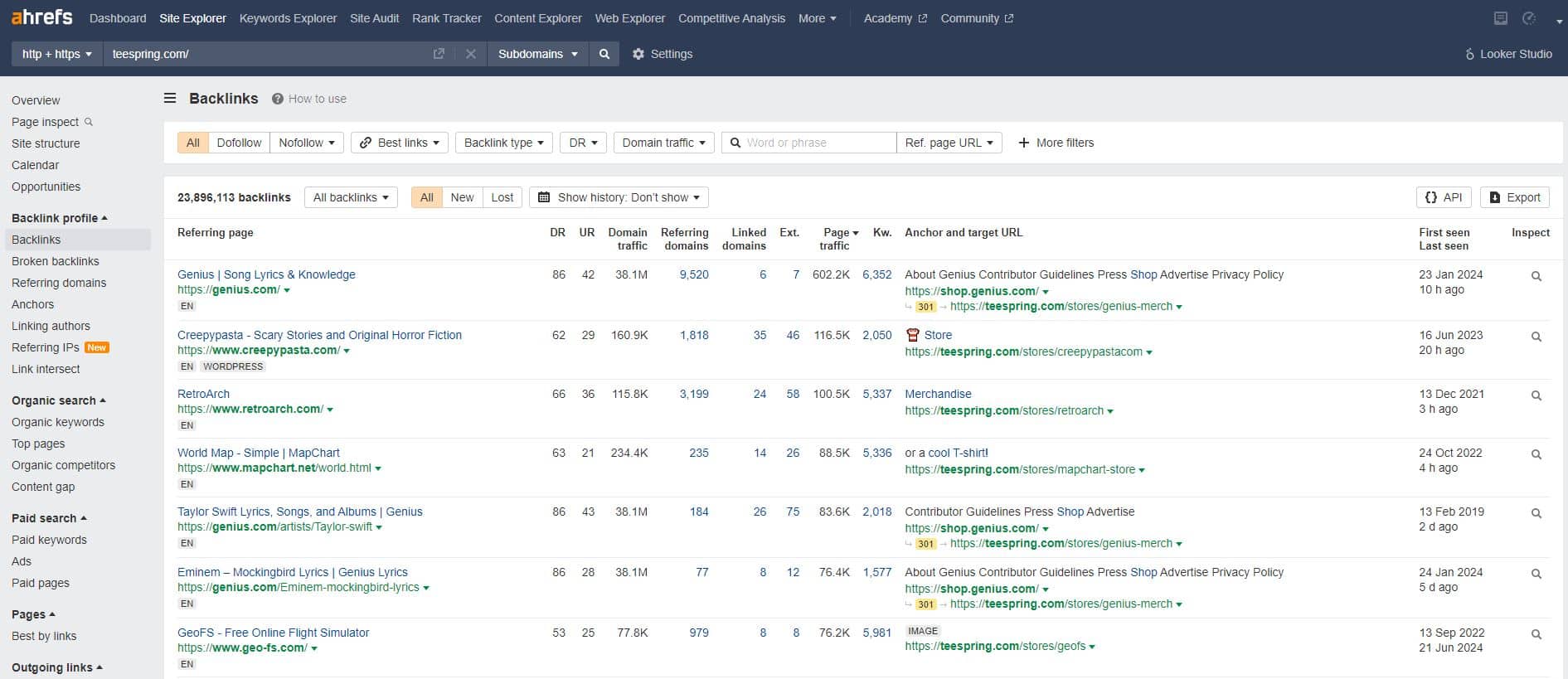Open Broken backlinks in sidebar
1568x679 pixels.
(x=56, y=261)
